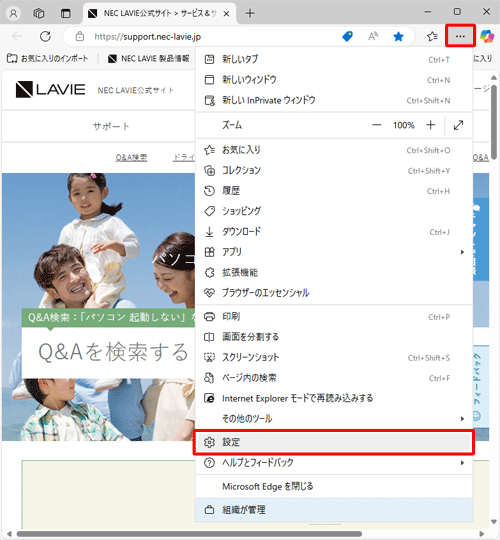The width and height of the screenshot is (500, 540).
Task: Choose Microsoft Edge を閉じる
Action: (x=334, y=486)
